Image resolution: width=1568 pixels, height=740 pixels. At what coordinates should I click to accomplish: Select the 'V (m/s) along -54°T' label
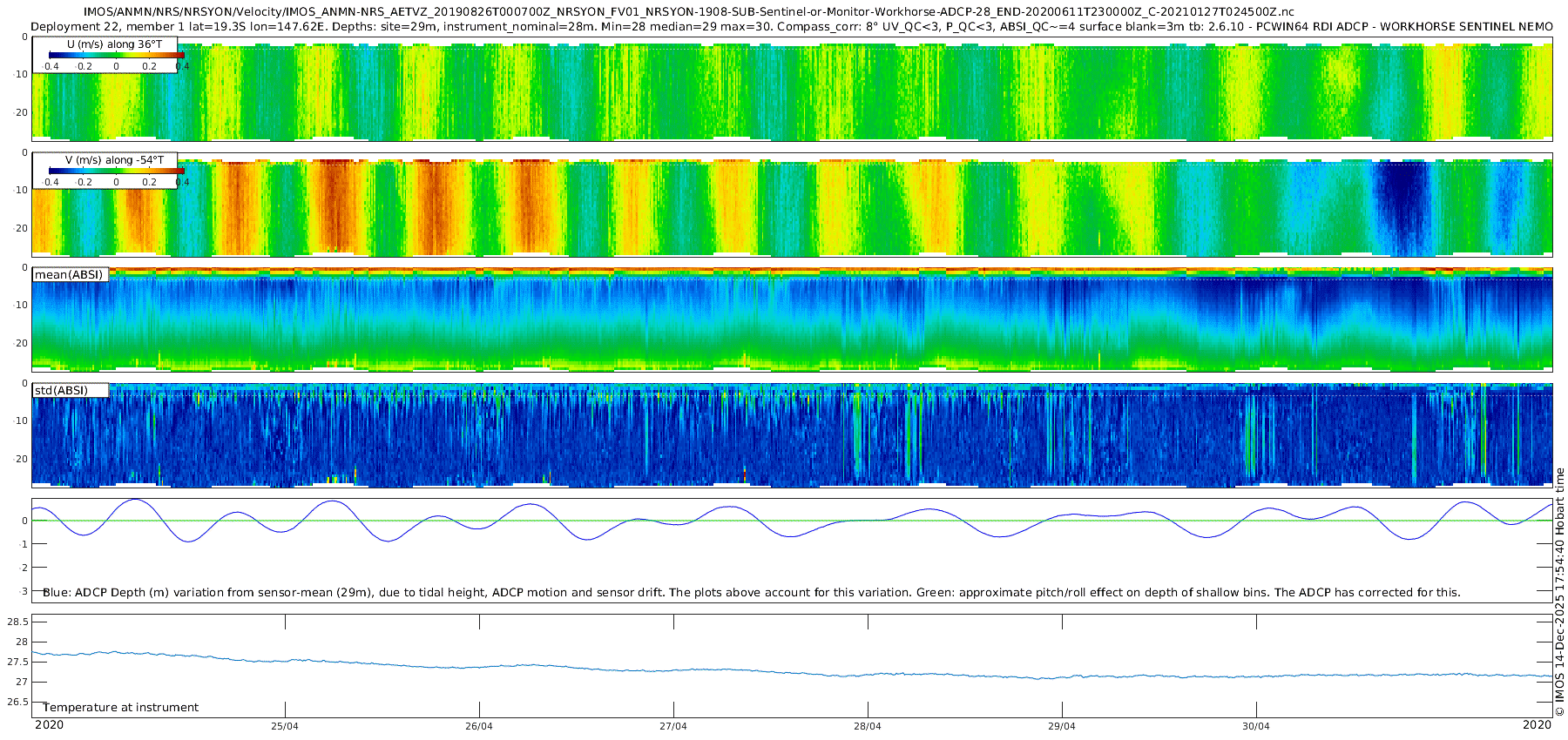114,160
